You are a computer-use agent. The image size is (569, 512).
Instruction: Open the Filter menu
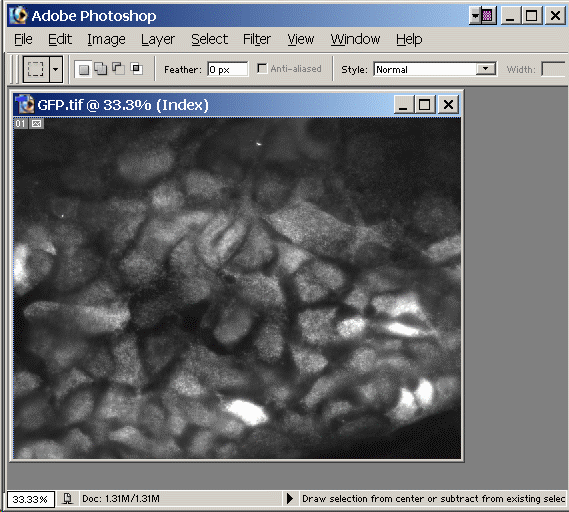click(257, 39)
